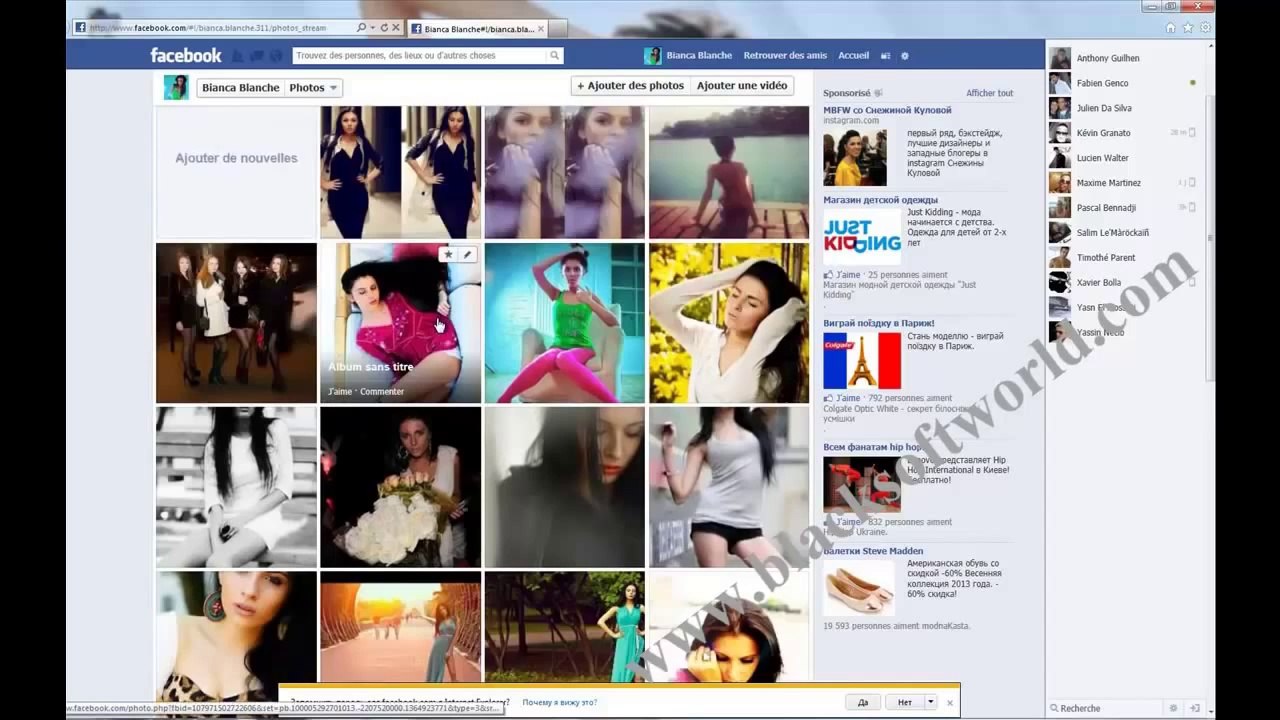Open messages icon in Facebook header
This screenshot has height=720, width=1280.
tap(256, 56)
